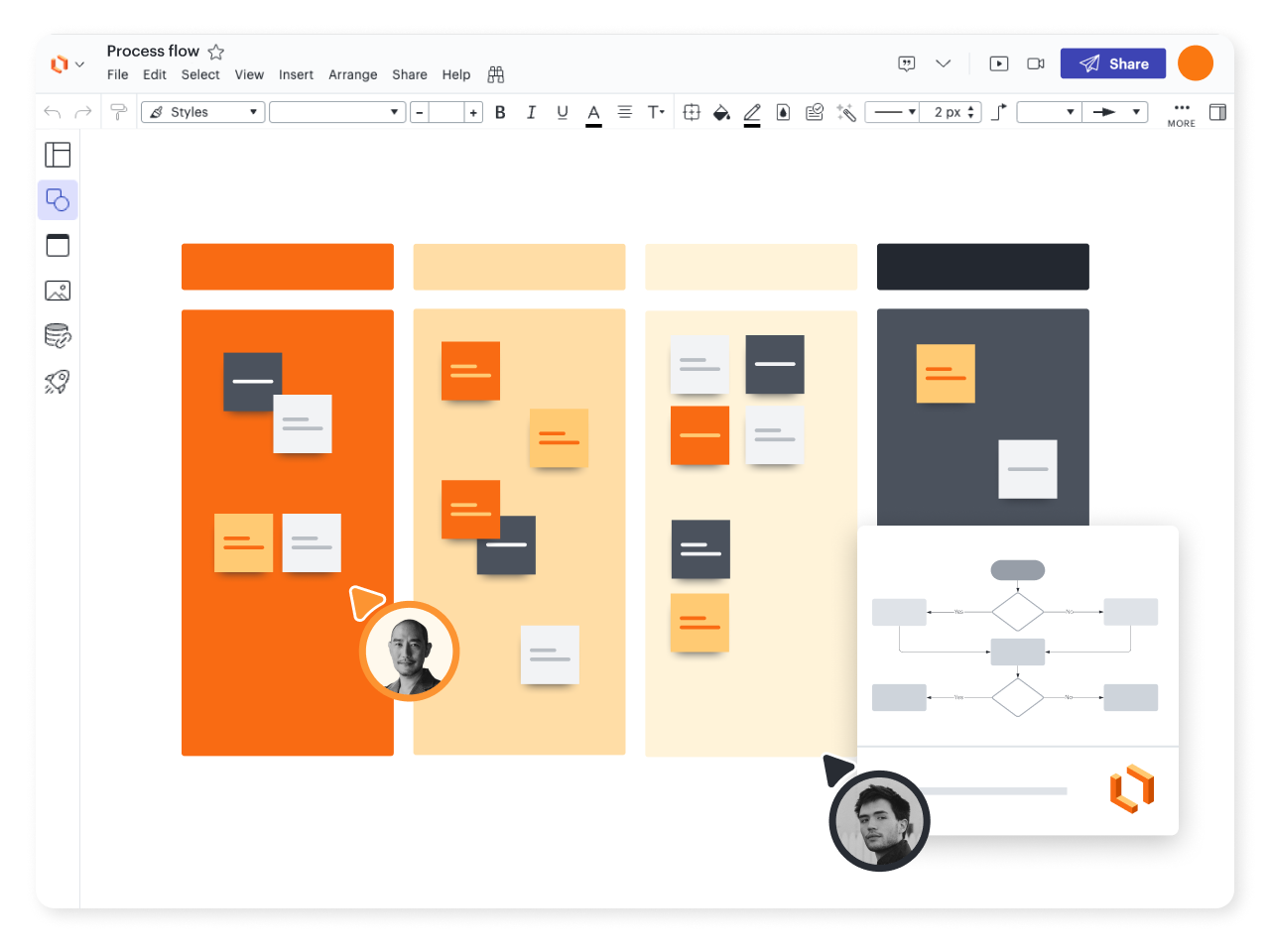Viewport: 1270px width, 952px height.
Task: Click the blue Share button
Action: [x=1113, y=63]
